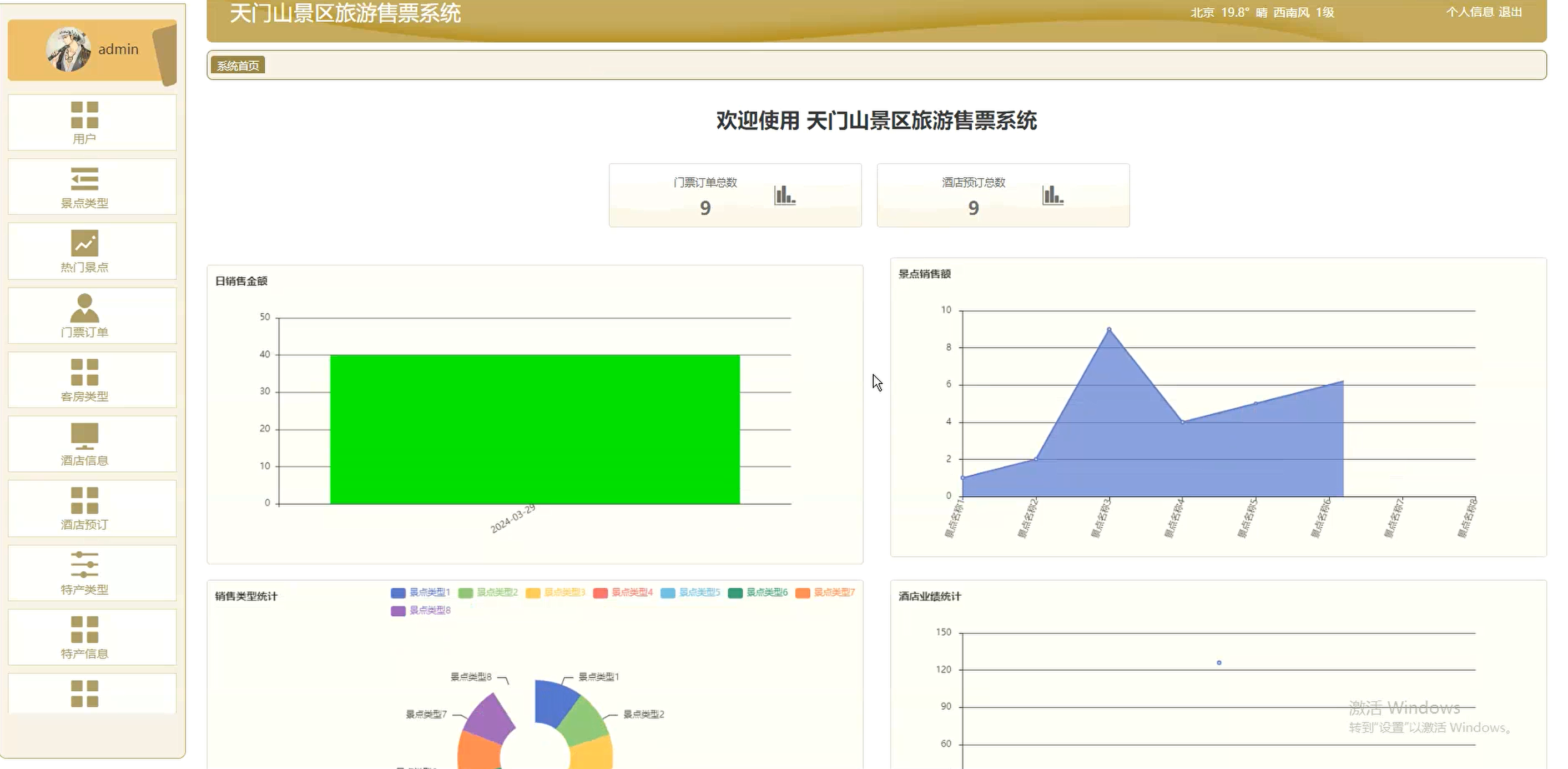Toggle 景点类型1 legend swatch
This screenshot has height=769, width=1568.
tap(398, 593)
